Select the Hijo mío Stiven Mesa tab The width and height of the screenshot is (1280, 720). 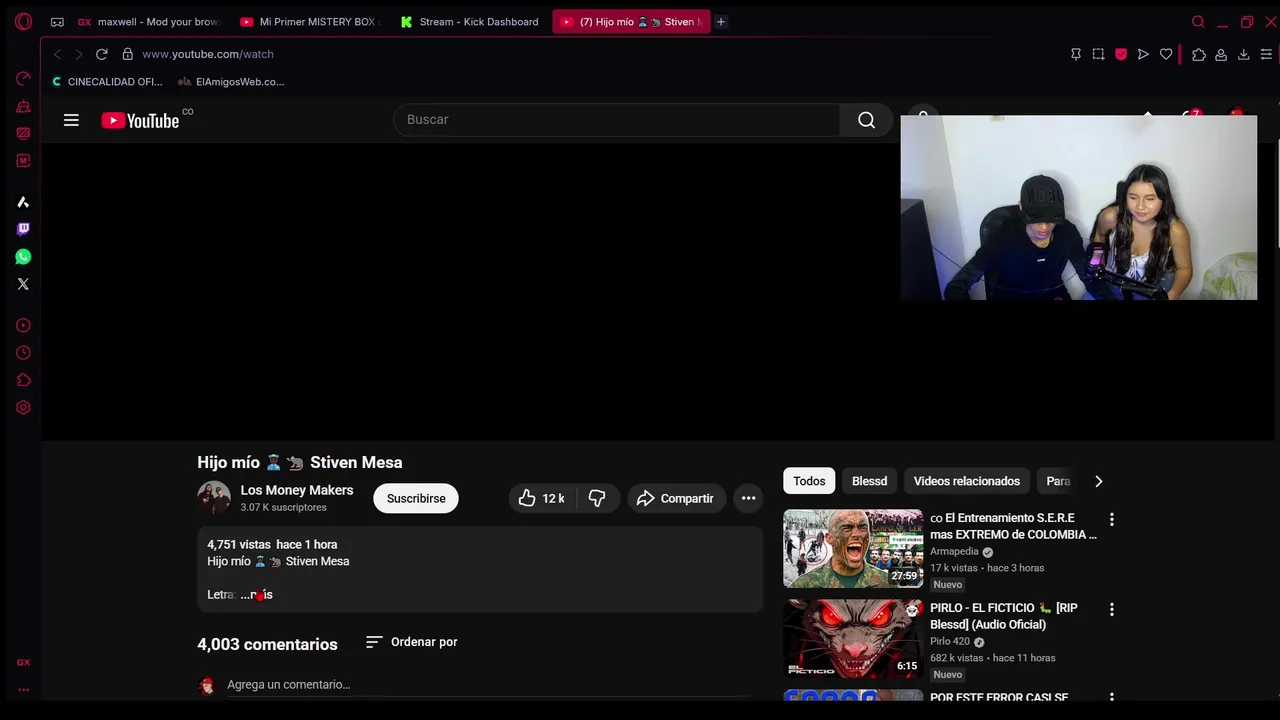click(631, 21)
